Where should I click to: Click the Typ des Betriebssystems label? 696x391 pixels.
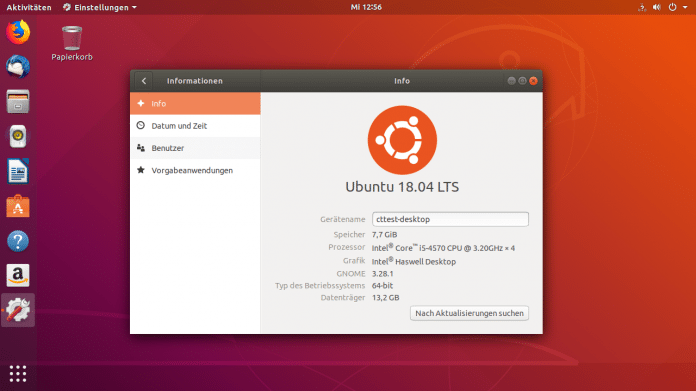coord(320,285)
